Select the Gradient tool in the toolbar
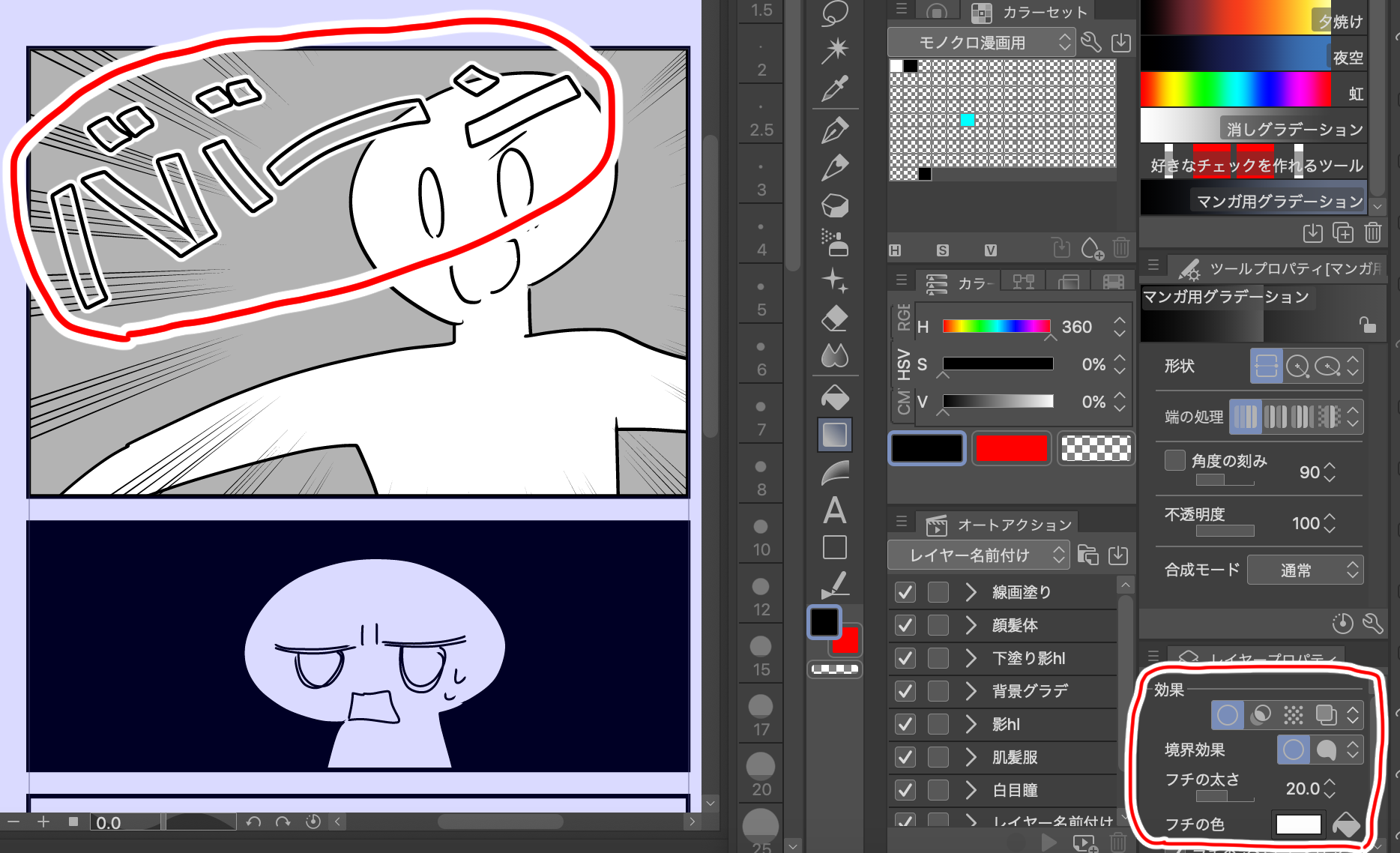Screen dimensions: 1400x853 834,435
